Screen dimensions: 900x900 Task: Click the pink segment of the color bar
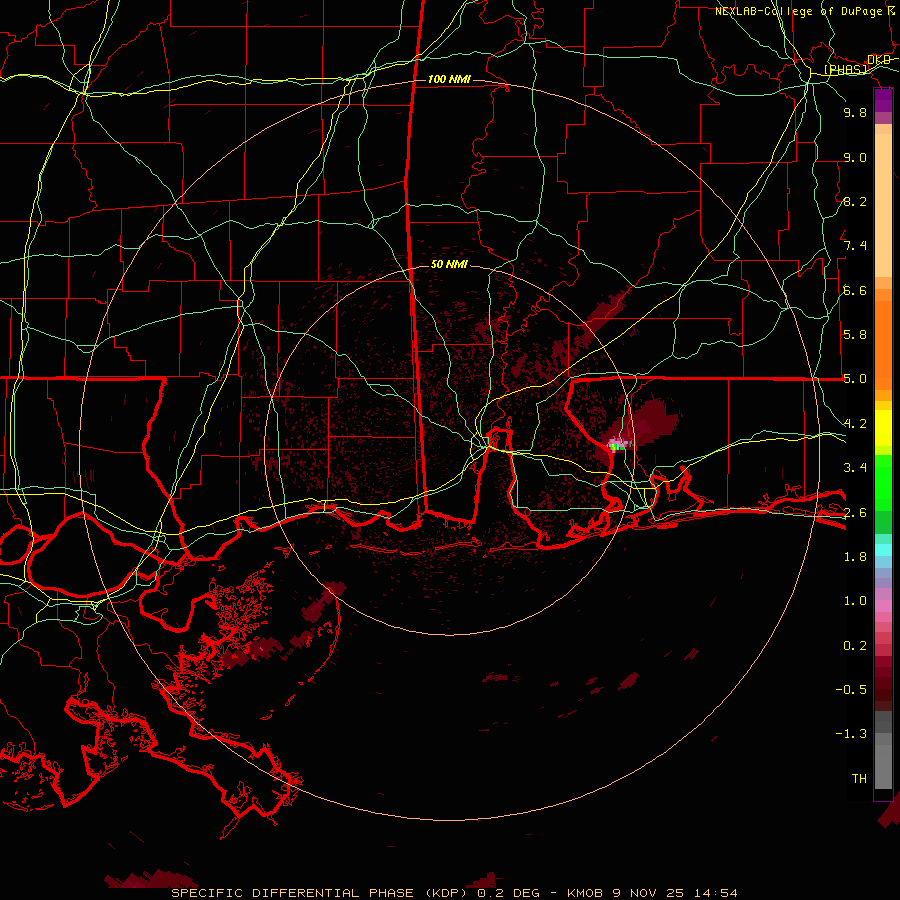tap(883, 606)
